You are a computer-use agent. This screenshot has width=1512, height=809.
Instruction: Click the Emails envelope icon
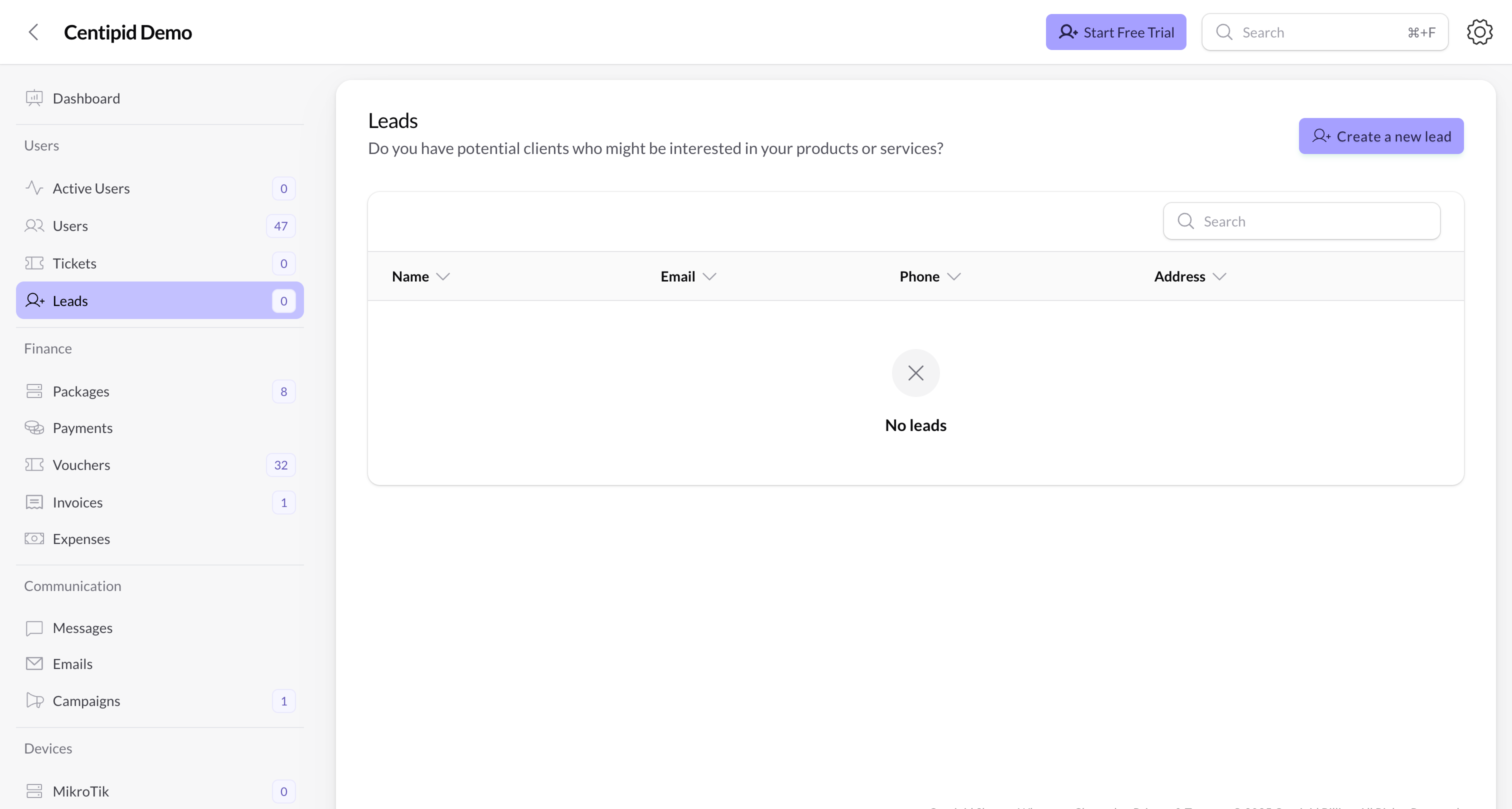tap(34, 664)
